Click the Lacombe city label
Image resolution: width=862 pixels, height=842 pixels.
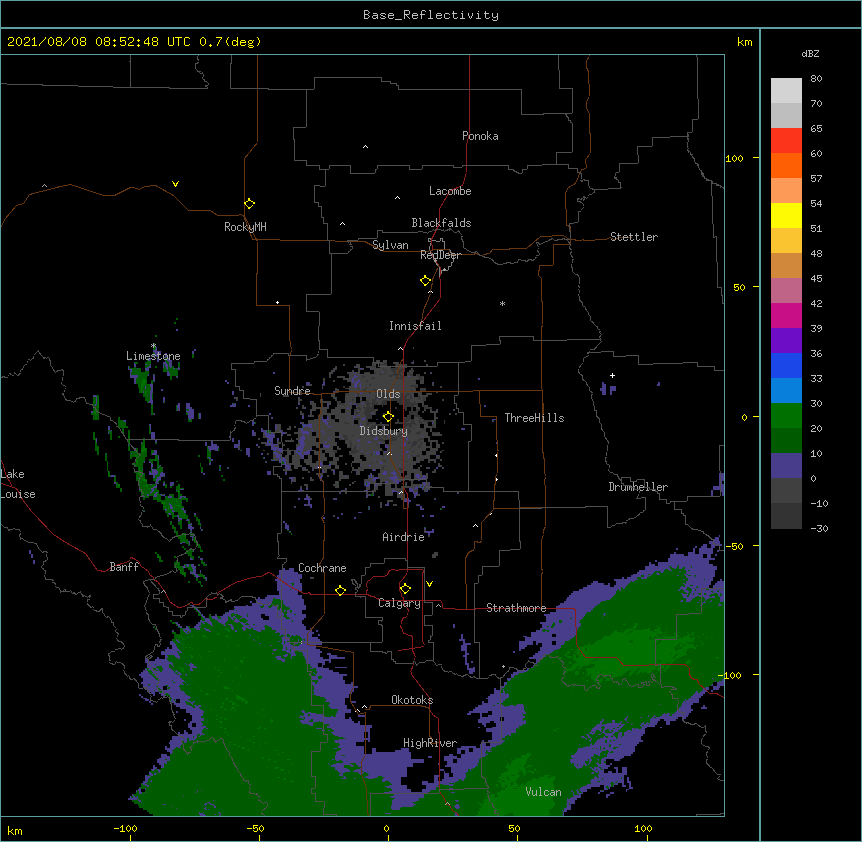450,191
